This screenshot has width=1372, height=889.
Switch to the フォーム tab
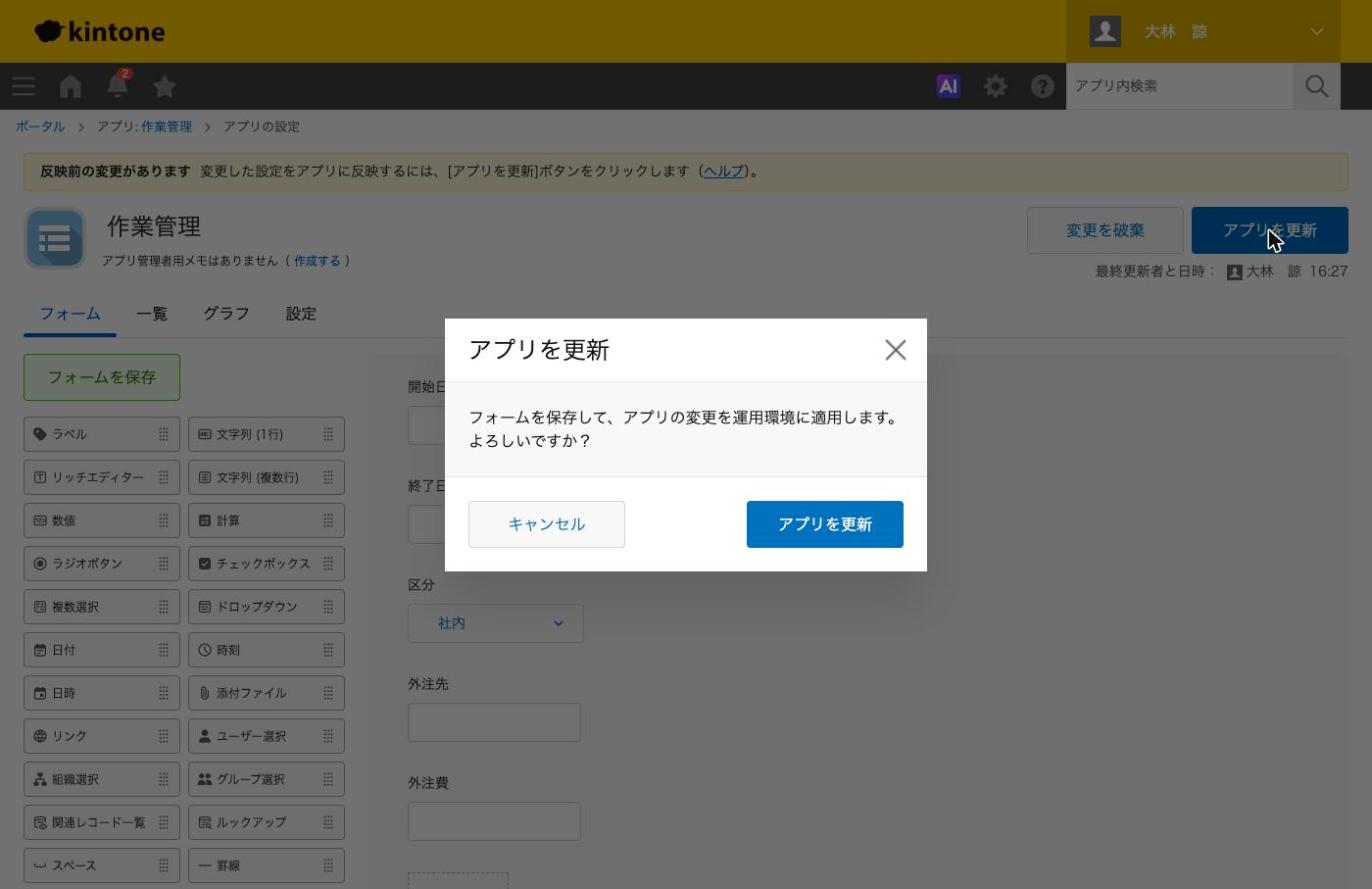[70, 314]
